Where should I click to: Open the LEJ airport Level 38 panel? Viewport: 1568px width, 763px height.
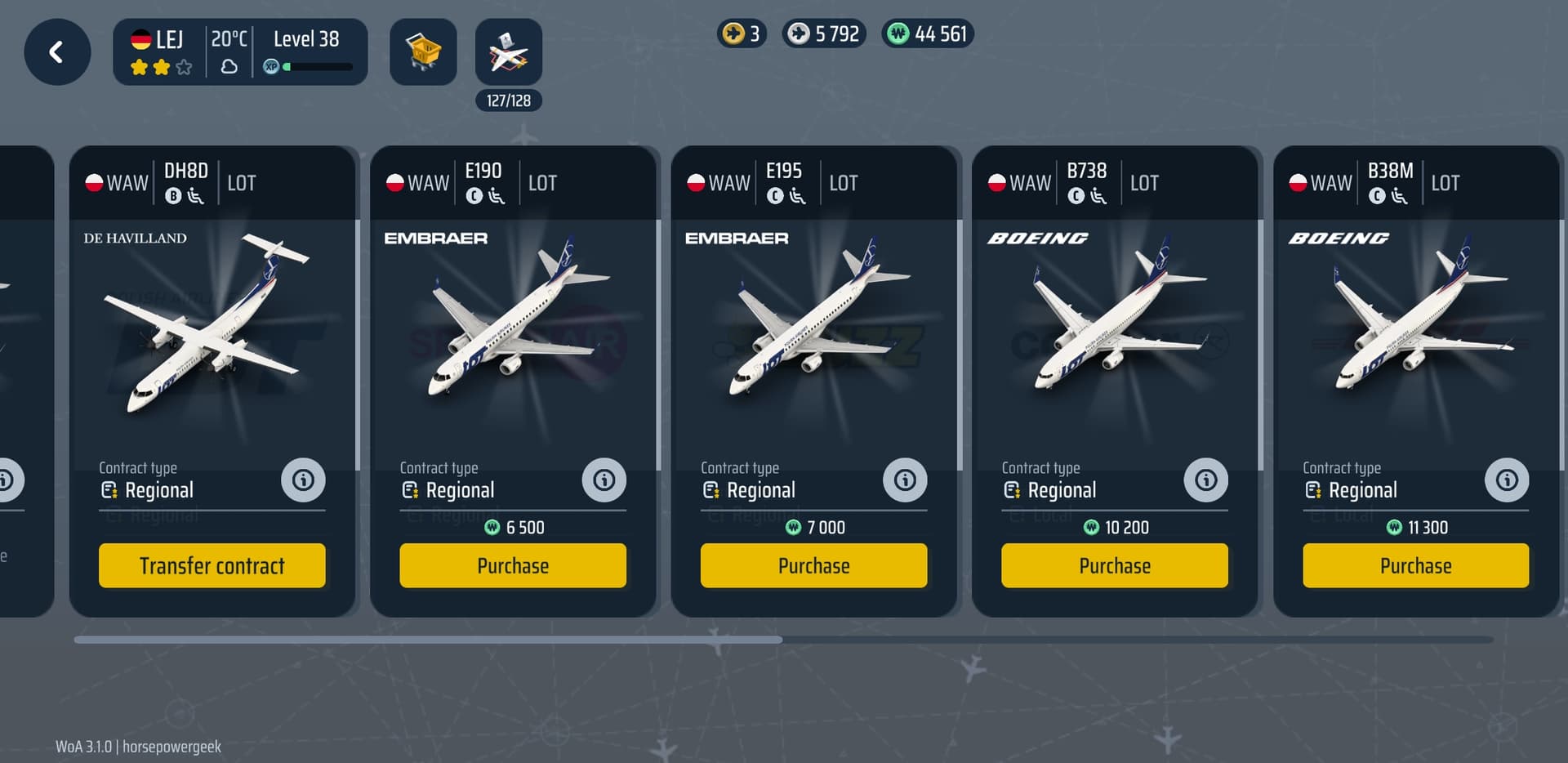[x=240, y=52]
